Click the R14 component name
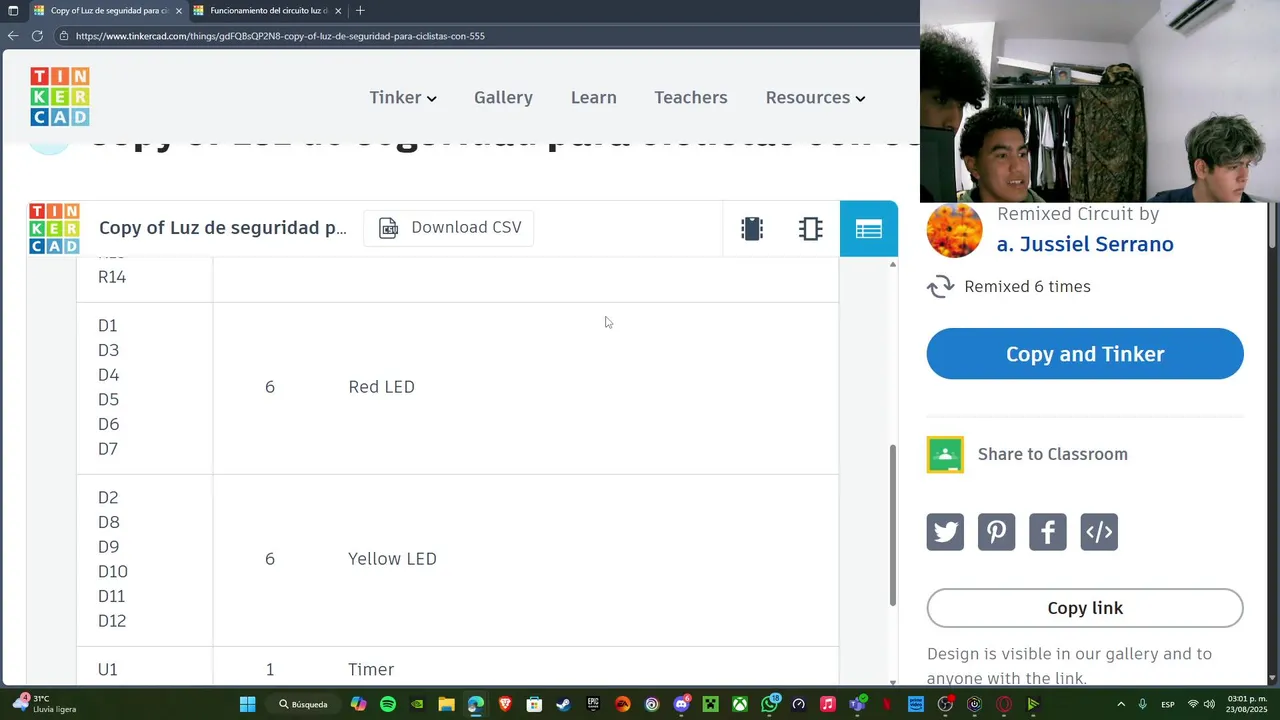The width and height of the screenshot is (1280, 720). [x=112, y=277]
